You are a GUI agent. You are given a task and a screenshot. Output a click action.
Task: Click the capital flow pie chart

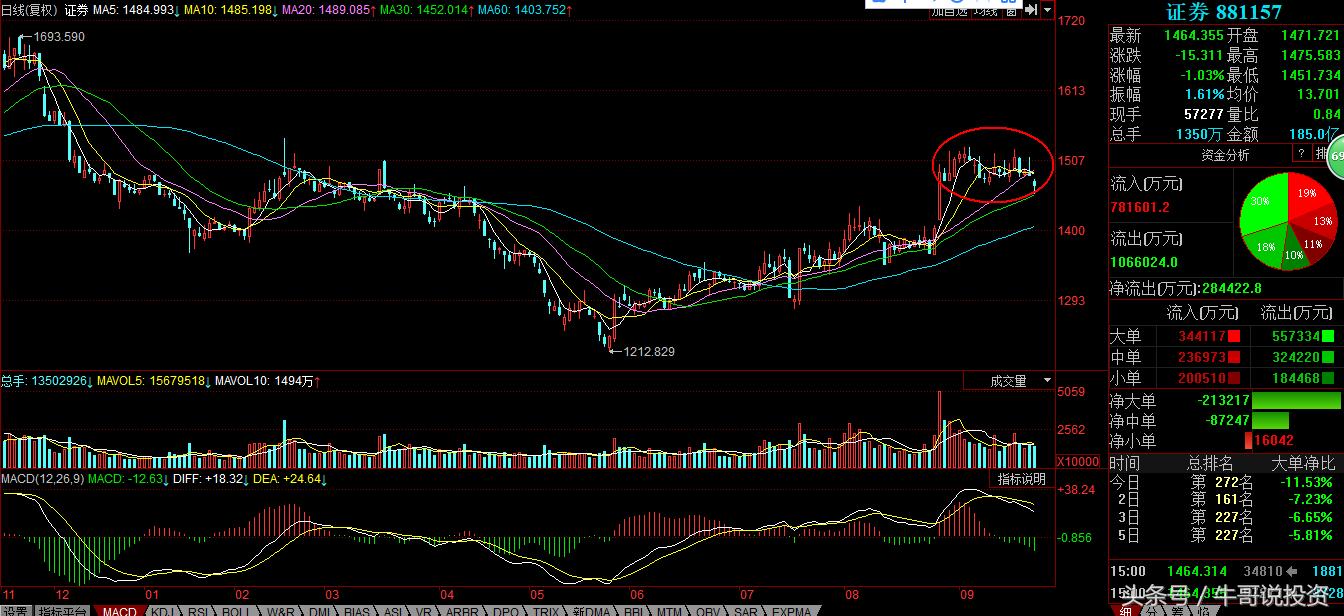(1288, 220)
